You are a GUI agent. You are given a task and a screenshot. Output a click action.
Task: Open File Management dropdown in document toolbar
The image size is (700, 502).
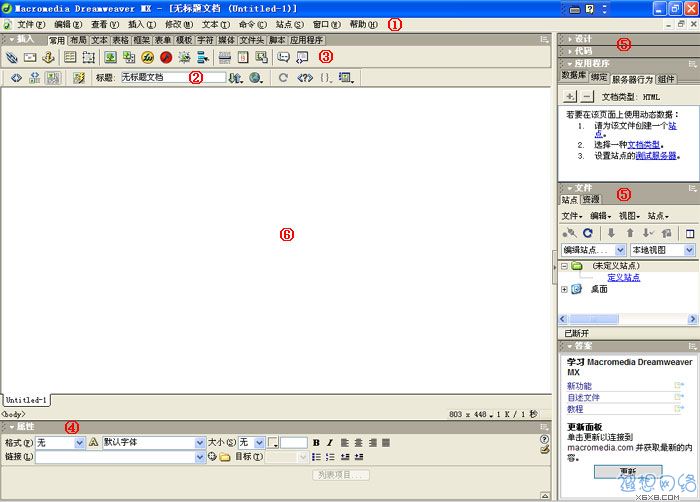click(x=236, y=78)
